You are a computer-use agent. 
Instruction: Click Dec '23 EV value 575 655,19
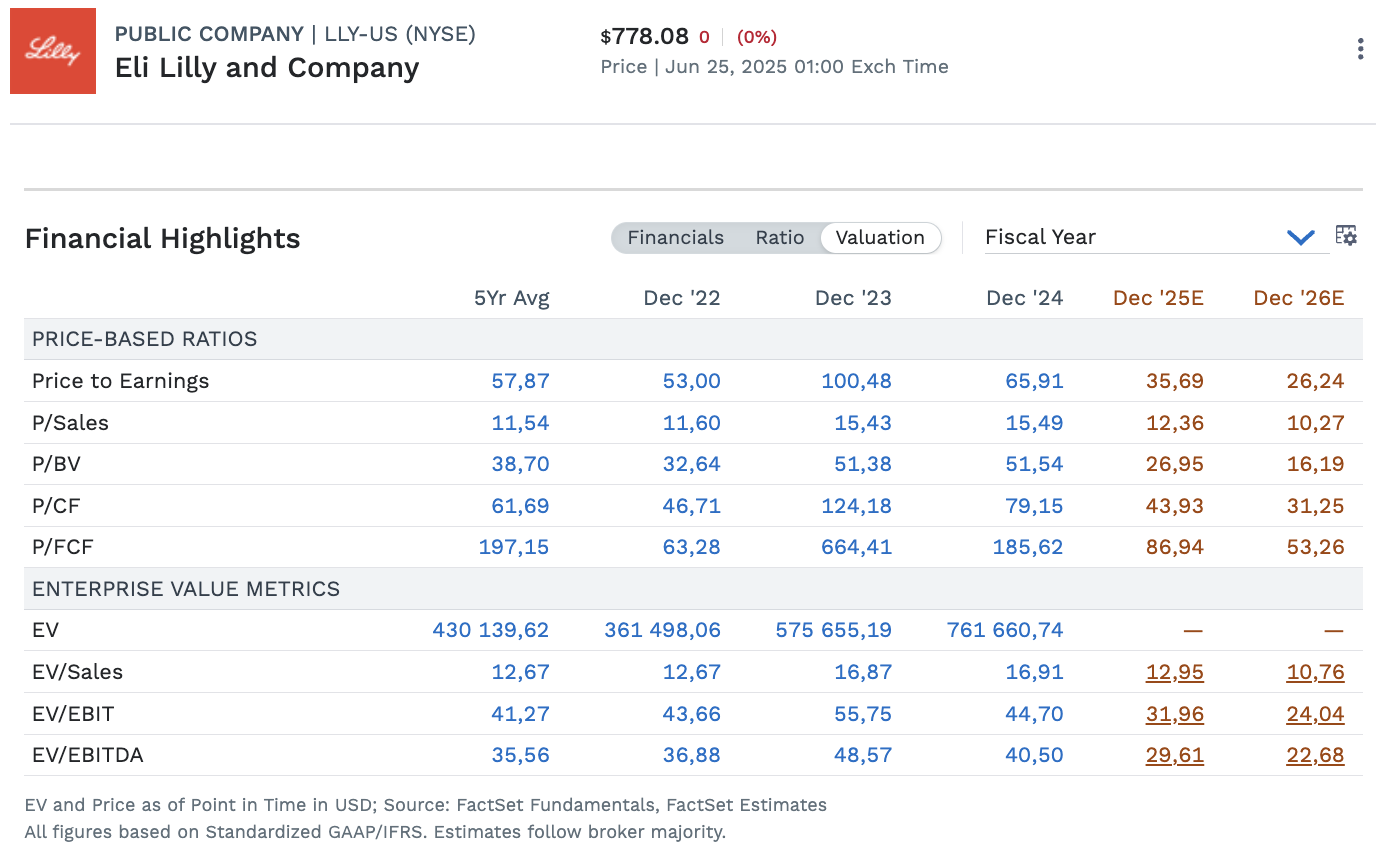pyautogui.click(x=834, y=630)
